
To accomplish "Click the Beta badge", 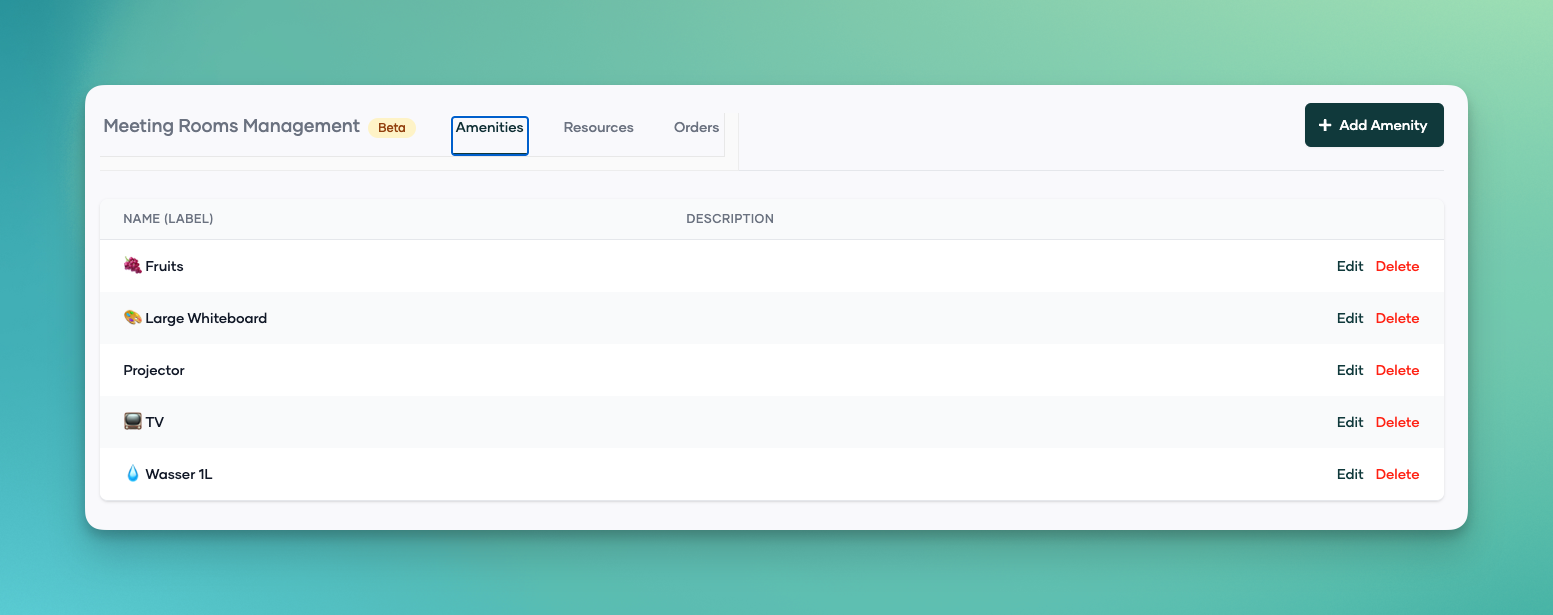I will click(392, 128).
